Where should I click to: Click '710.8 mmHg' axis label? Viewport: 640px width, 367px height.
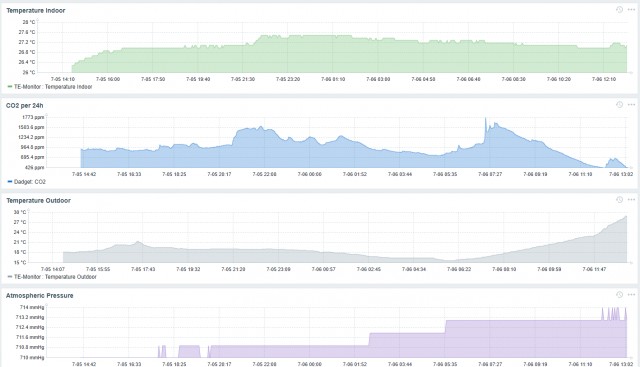[x=30, y=347]
